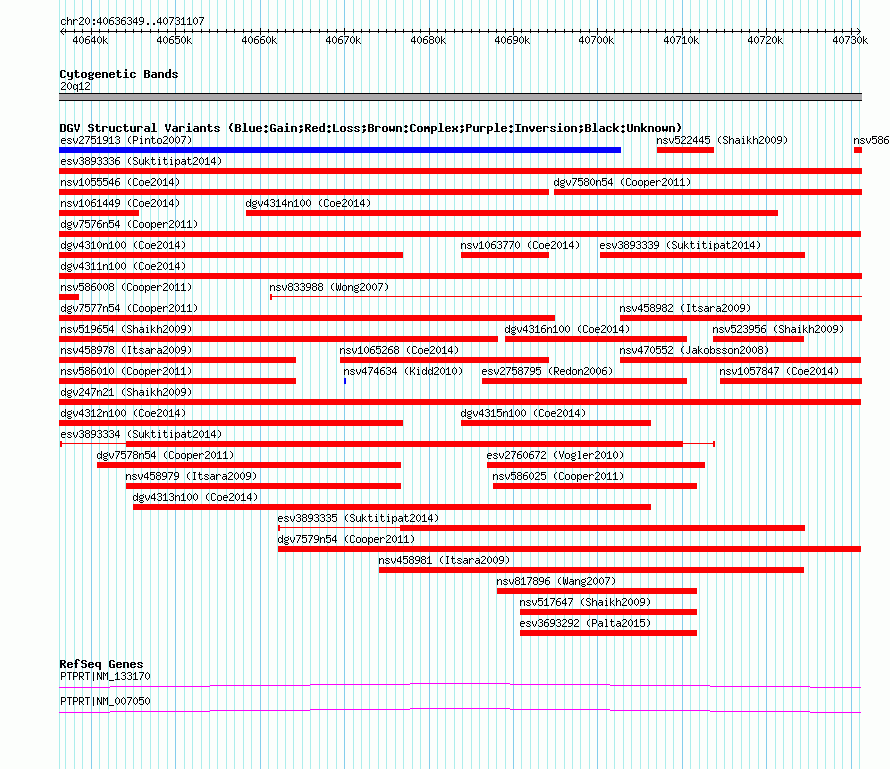Click the small blue nsv474634 gain marker
The image size is (890, 769).
[345, 381]
